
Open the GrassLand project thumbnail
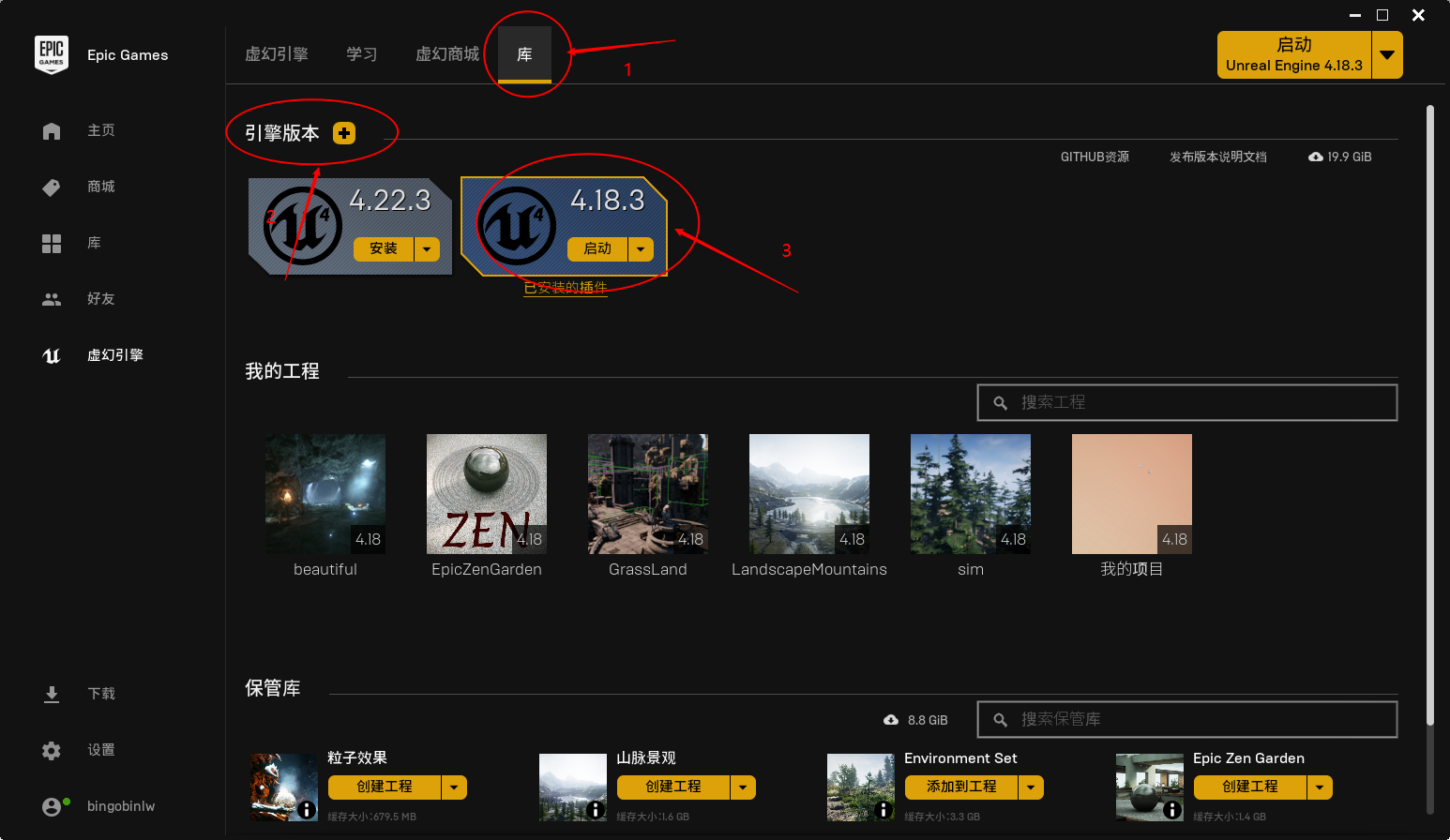648,494
